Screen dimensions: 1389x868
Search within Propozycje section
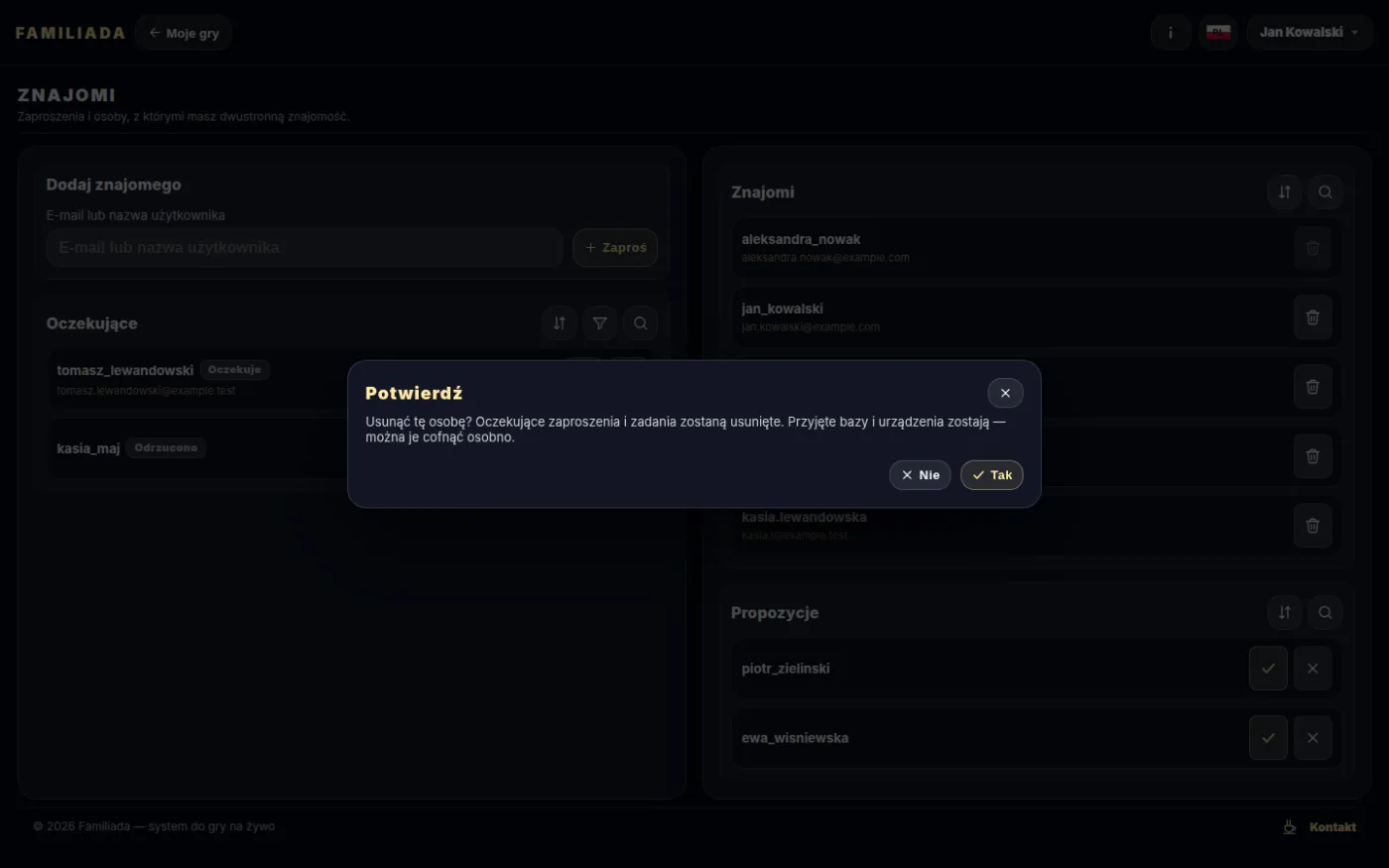pyautogui.click(x=1326, y=613)
